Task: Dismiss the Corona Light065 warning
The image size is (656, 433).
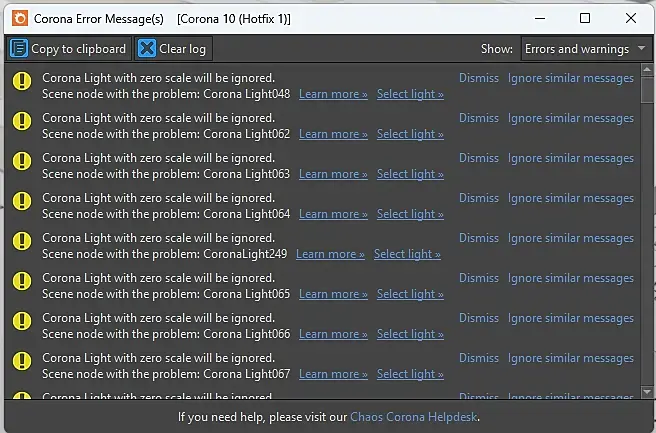Action: pos(478,278)
